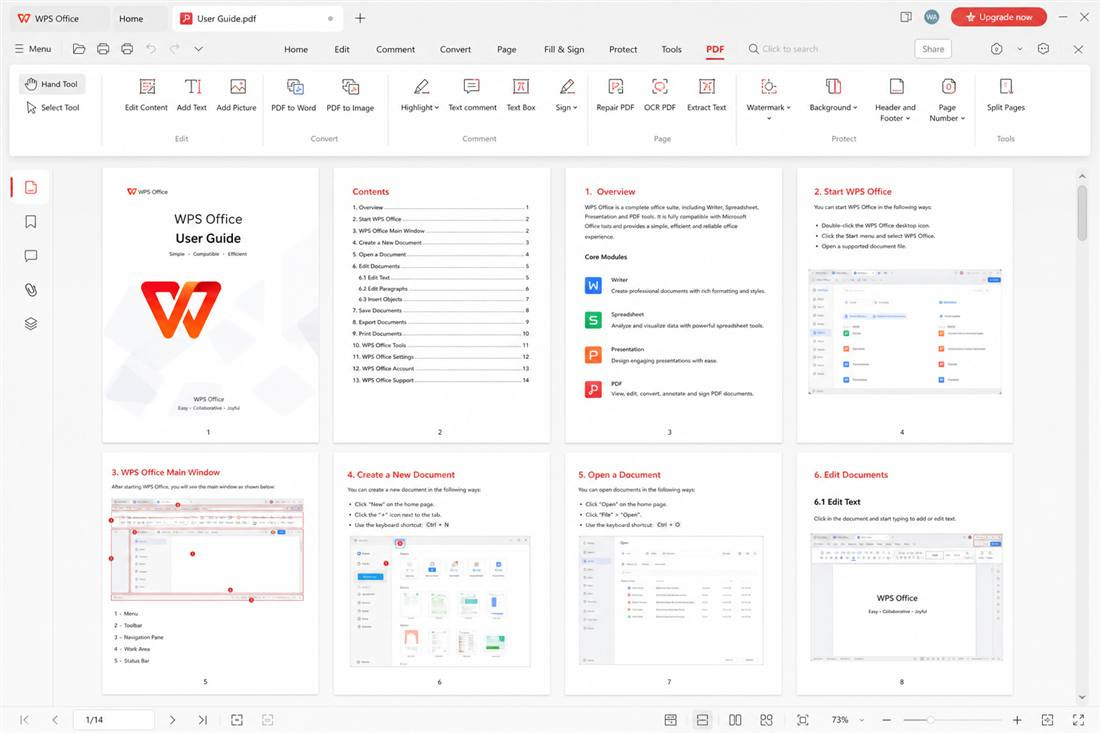The image size is (1100, 733).
Task: Go to the Fill & Sign tab
Action: pos(564,49)
